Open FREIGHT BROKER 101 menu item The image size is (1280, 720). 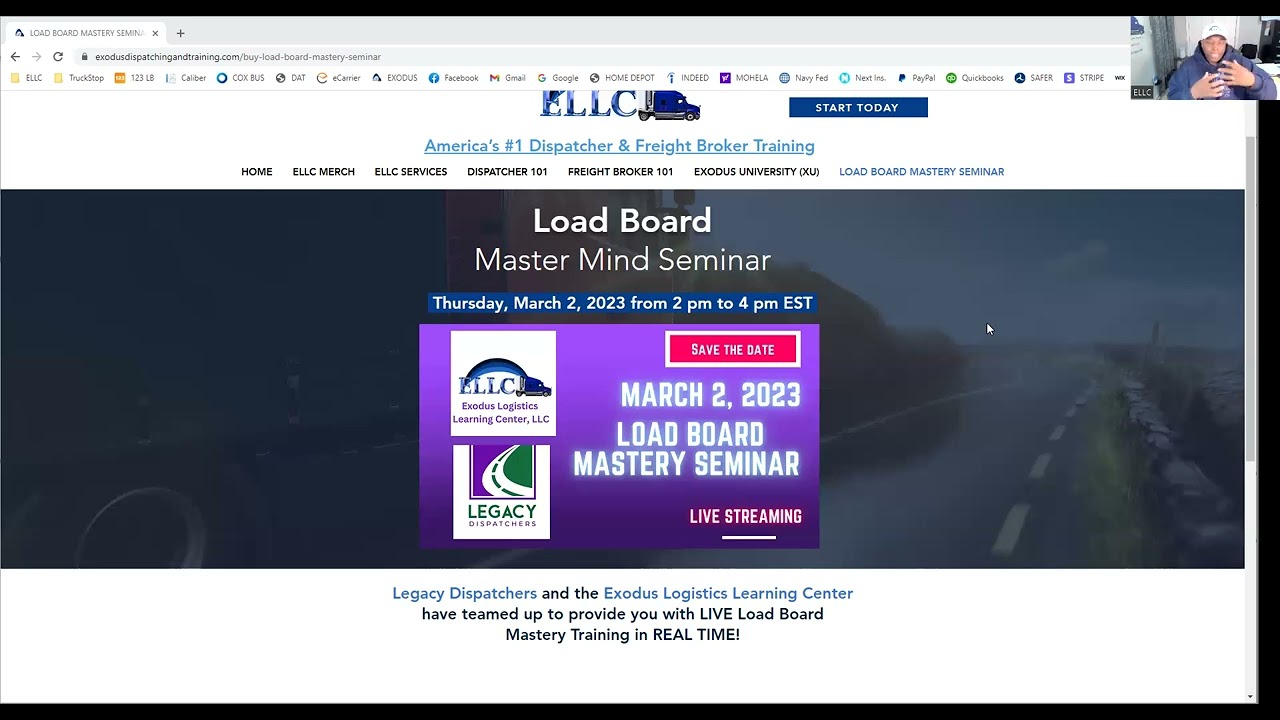pos(620,172)
